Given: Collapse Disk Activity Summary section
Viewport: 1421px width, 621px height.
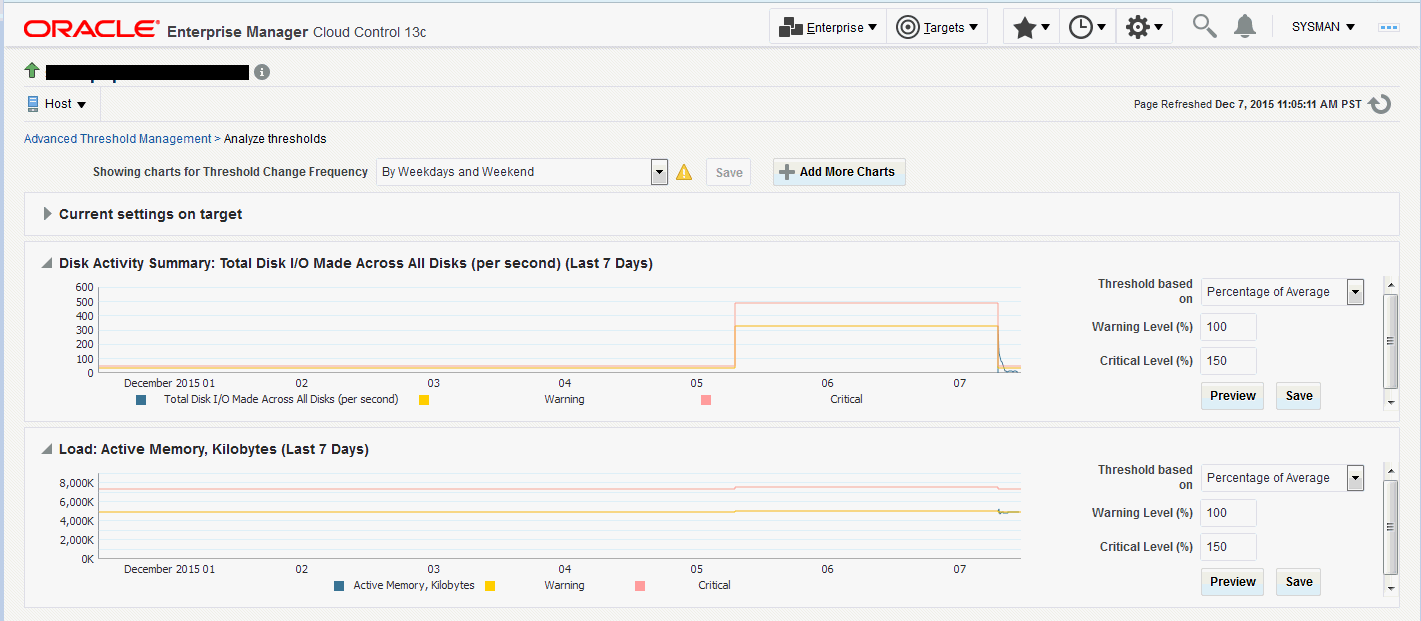Looking at the screenshot, I should point(47,264).
